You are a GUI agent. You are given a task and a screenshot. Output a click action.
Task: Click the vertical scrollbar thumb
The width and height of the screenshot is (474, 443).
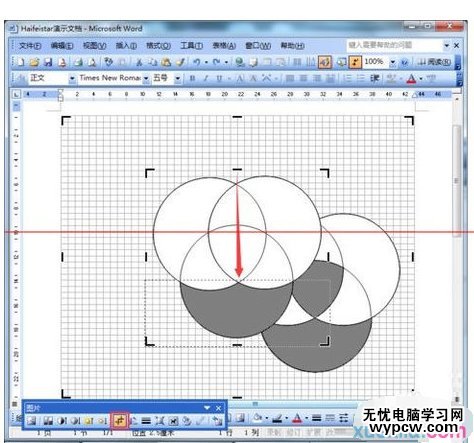point(457,181)
